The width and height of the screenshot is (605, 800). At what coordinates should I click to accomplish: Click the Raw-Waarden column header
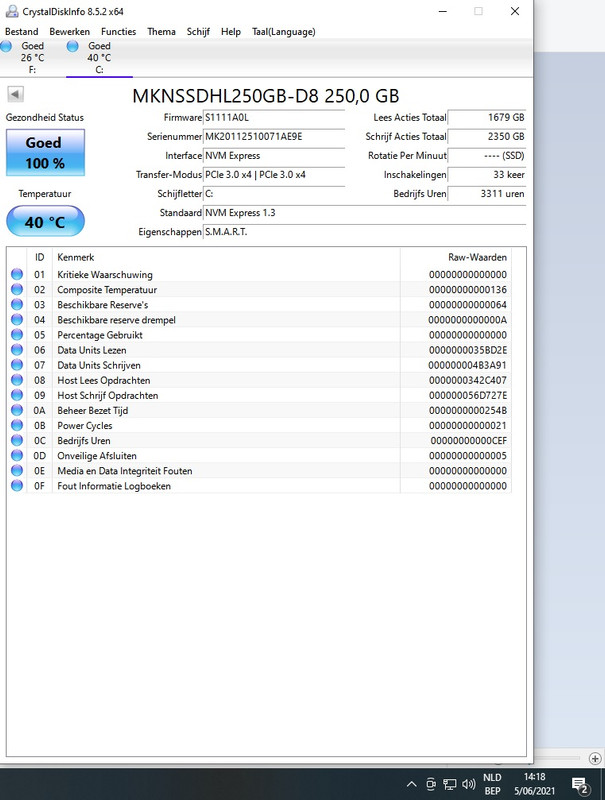coord(456,257)
